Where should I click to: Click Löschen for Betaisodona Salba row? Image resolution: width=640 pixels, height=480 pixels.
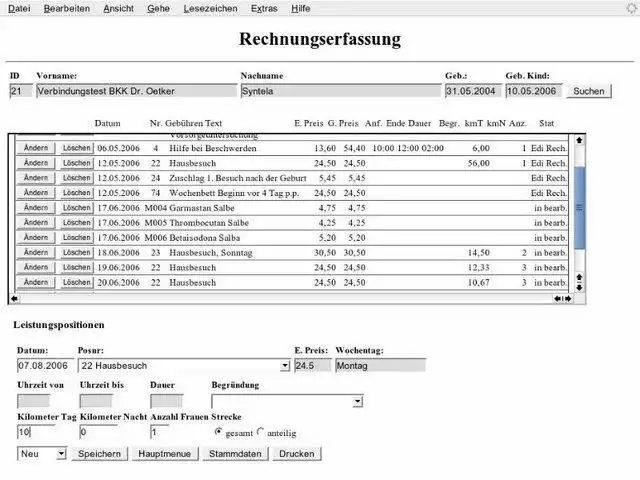[x=76, y=237]
